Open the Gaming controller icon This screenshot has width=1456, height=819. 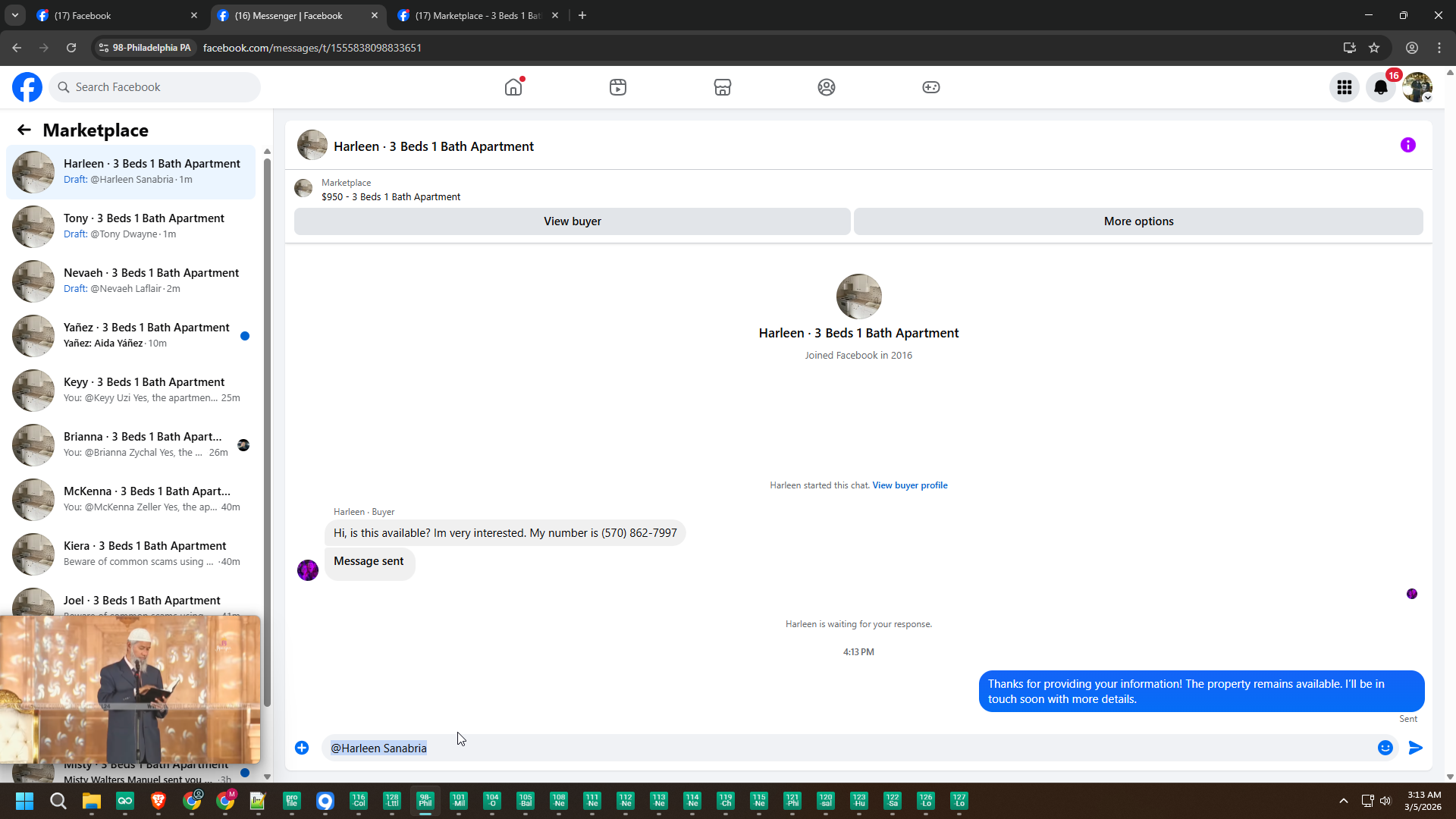pos(931,87)
